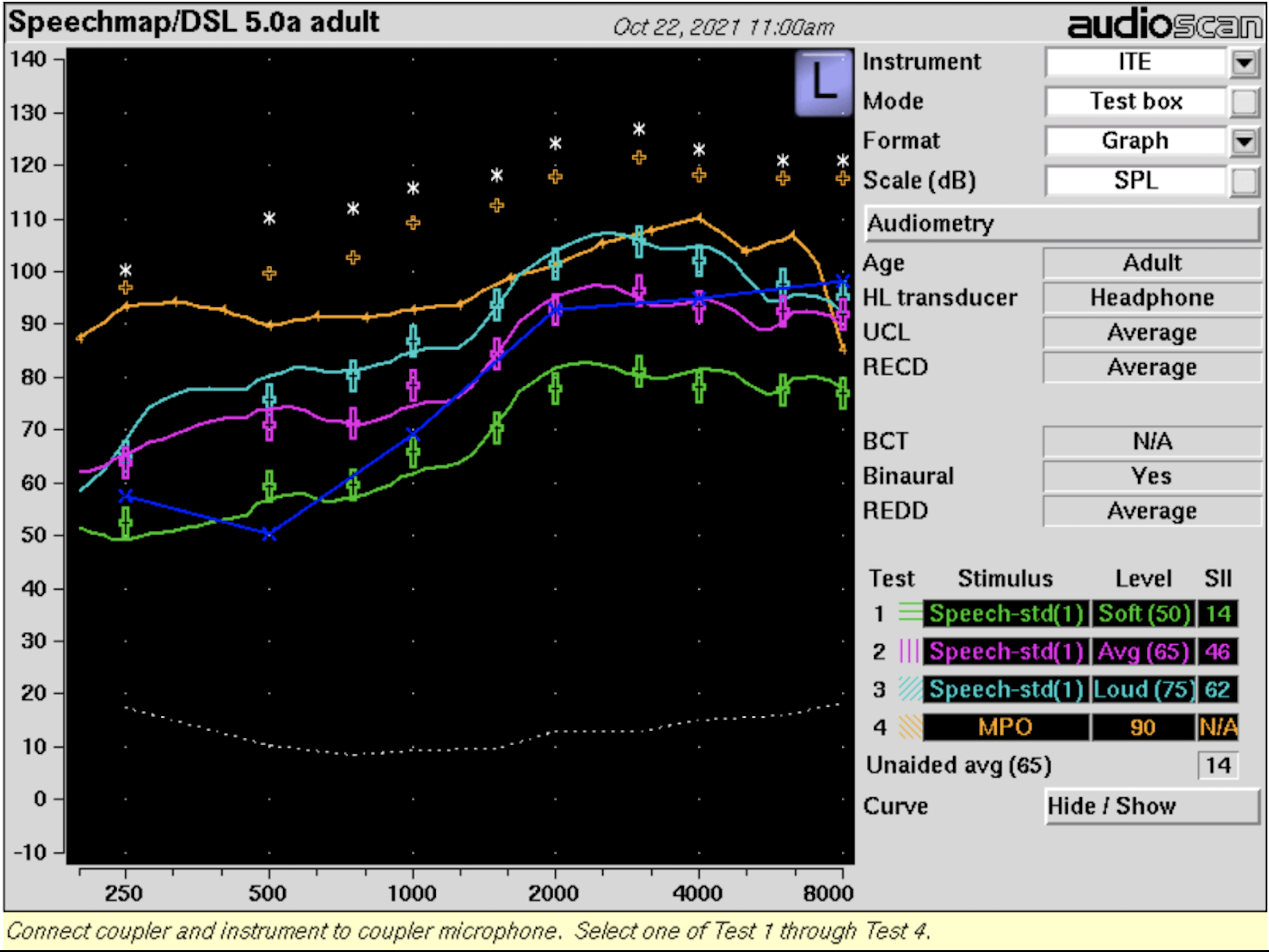The width and height of the screenshot is (1269, 952).
Task: Click Test 3 cyan hatched swatch
Action: click(x=910, y=689)
